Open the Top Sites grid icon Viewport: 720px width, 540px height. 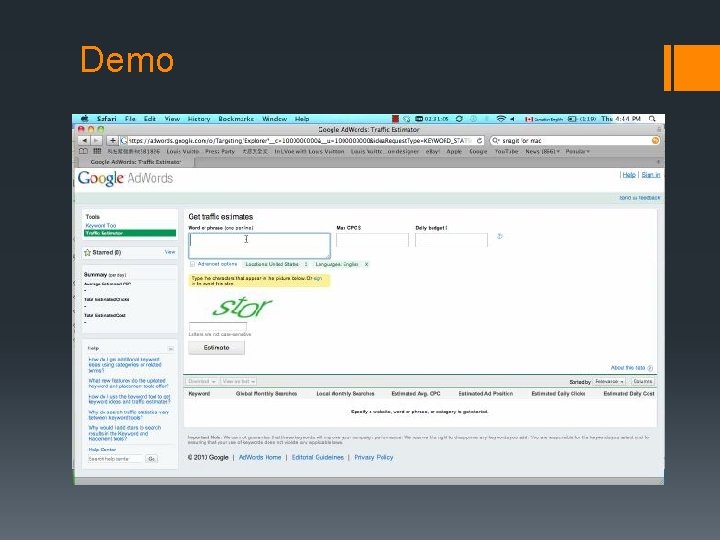tap(97, 151)
